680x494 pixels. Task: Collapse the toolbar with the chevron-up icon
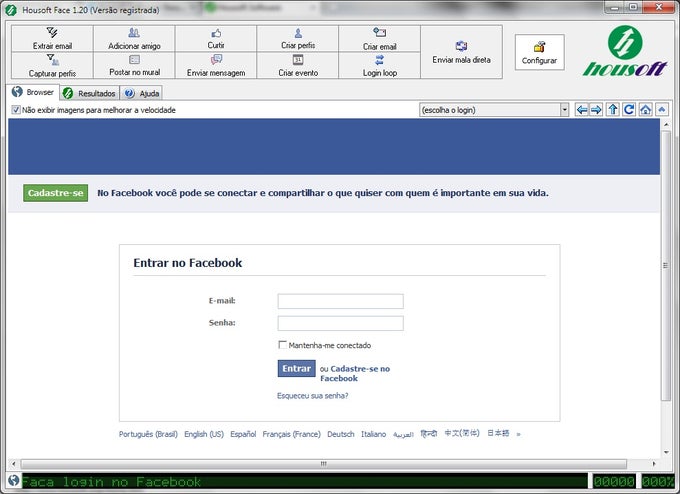click(x=662, y=110)
